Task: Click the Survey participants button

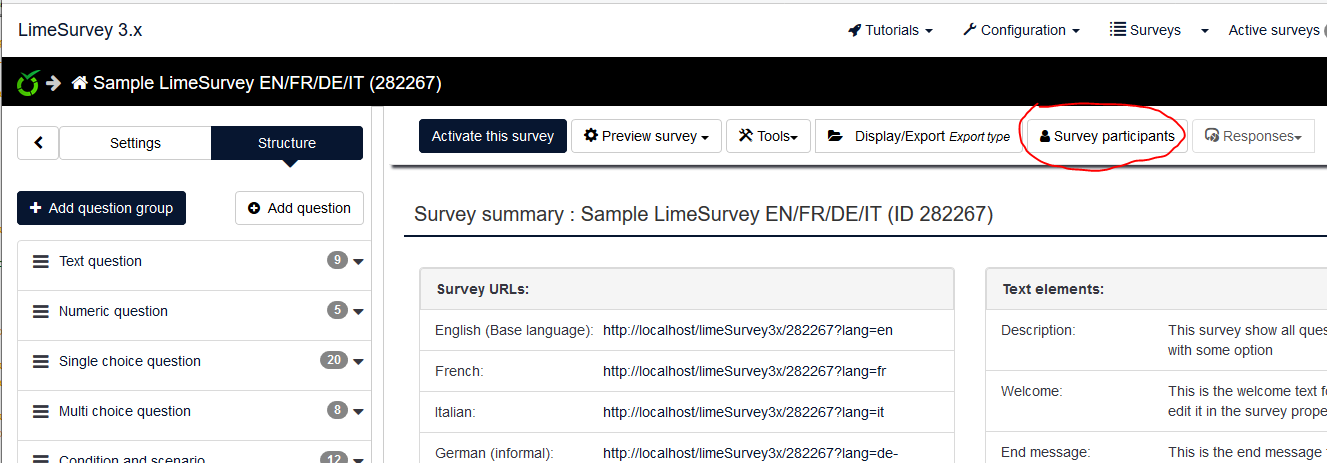Action: click(x=1107, y=136)
